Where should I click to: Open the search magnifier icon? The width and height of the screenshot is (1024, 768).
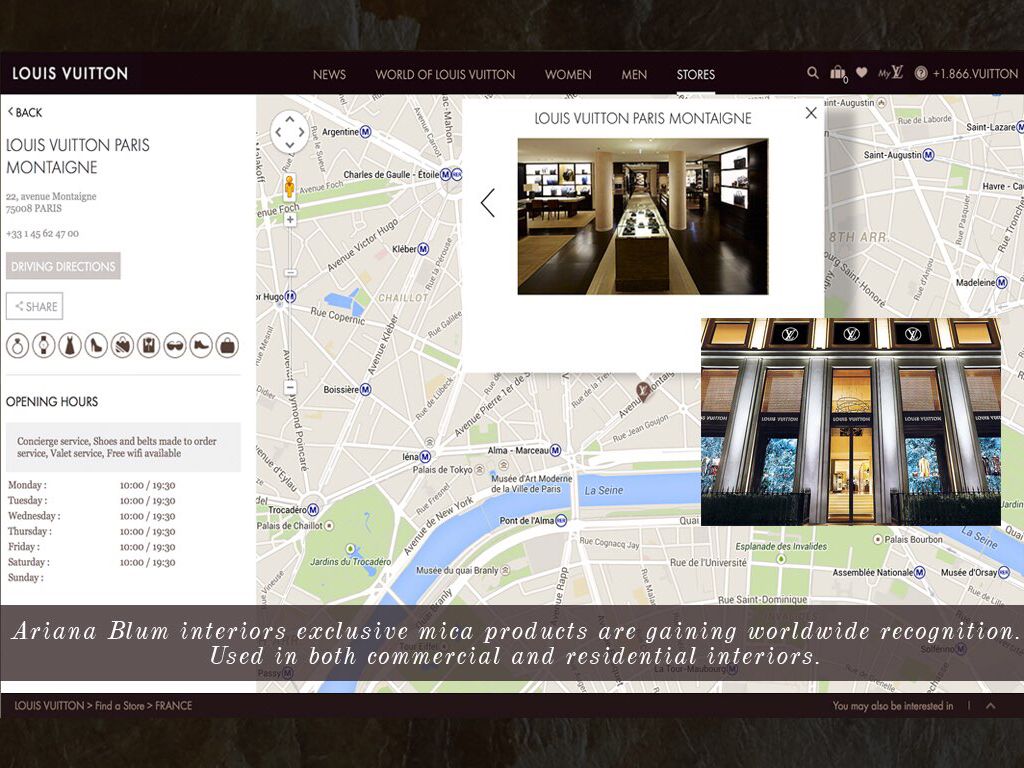tap(813, 73)
